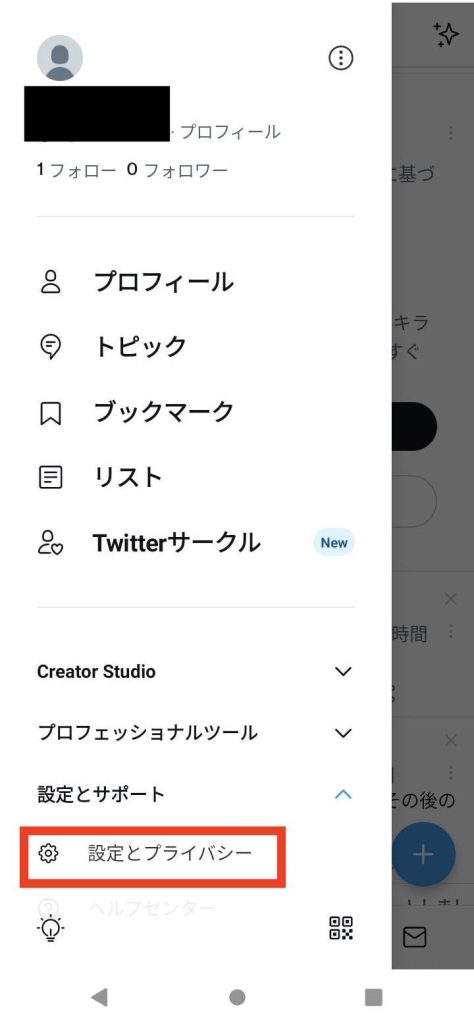The height and width of the screenshot is (1024, 474).
Task: View the followers count link
Action: (178, 171)
